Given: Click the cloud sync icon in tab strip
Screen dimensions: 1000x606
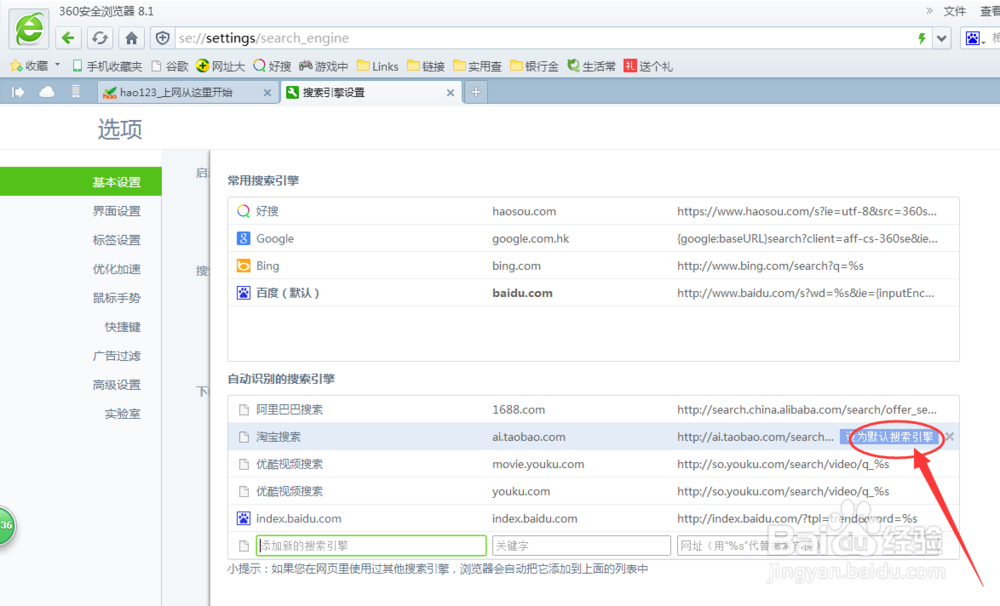Looking at the screenshot, I should click(x=47, y=92).
